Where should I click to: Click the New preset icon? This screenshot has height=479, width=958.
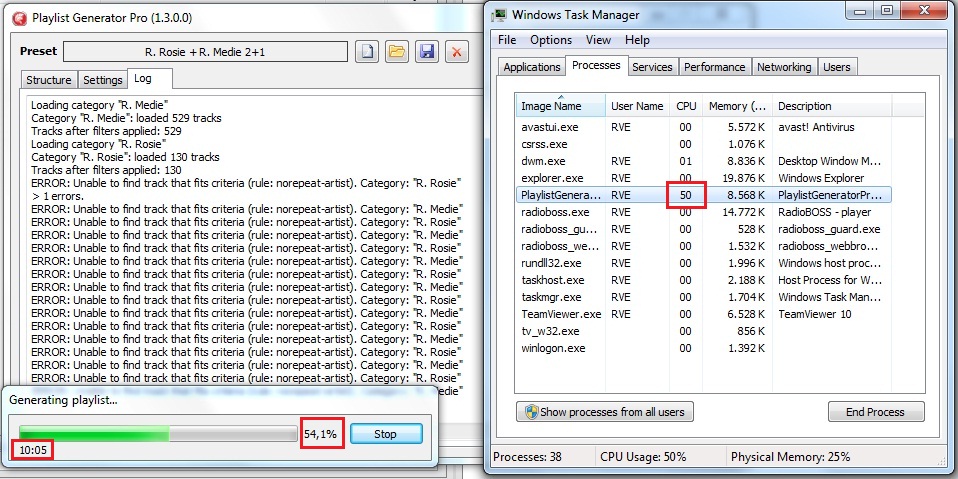tap(367, 52)
